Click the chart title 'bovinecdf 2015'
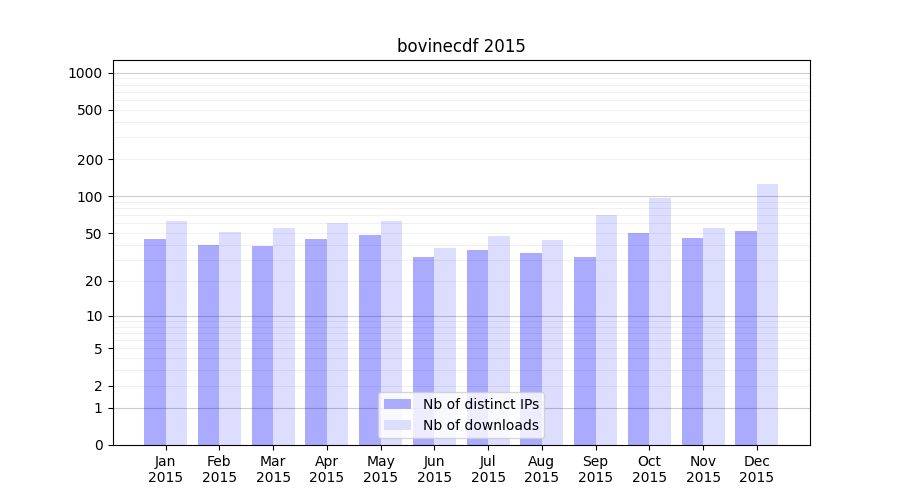 (x=461, y=46)
